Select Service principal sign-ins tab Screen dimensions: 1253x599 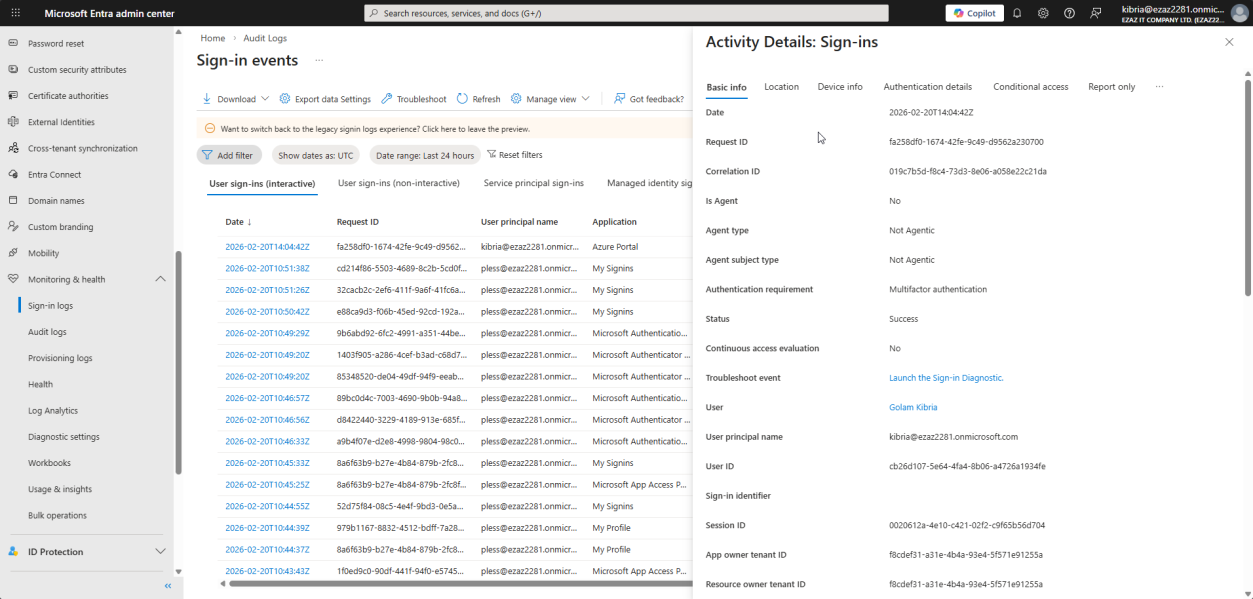point(534,183)
